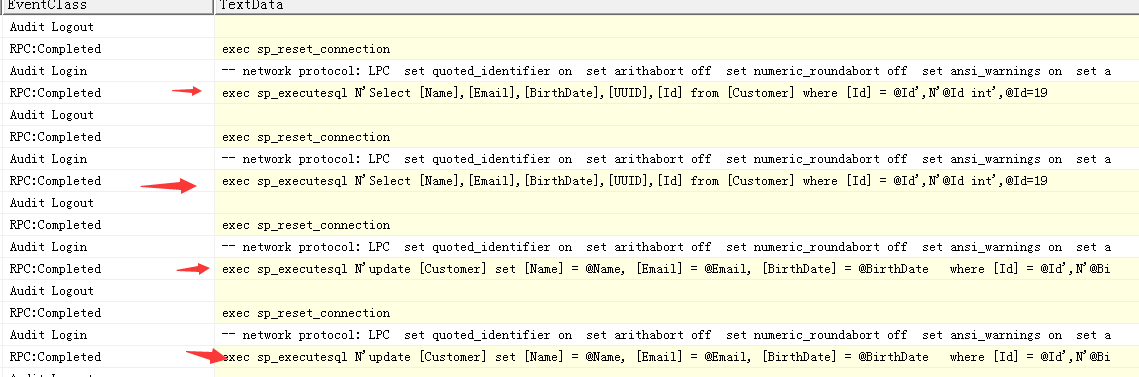This screenshot has height=377, width=1139.
Task: Select RPC:Completed cell beside the topmost sp_reset_connection
Action: [109, 49]
